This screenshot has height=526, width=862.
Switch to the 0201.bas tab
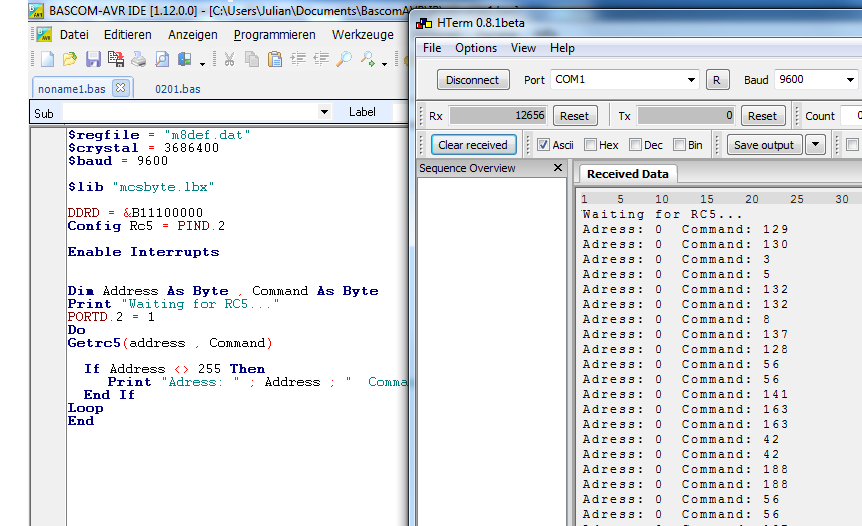coord(178,89)
